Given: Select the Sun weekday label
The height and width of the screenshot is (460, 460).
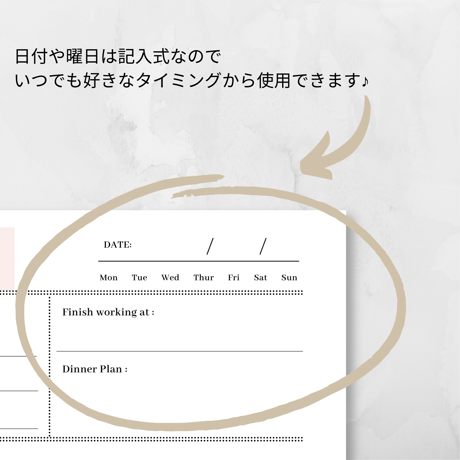Looking at the screenshot, I should (x=289, y=277).
